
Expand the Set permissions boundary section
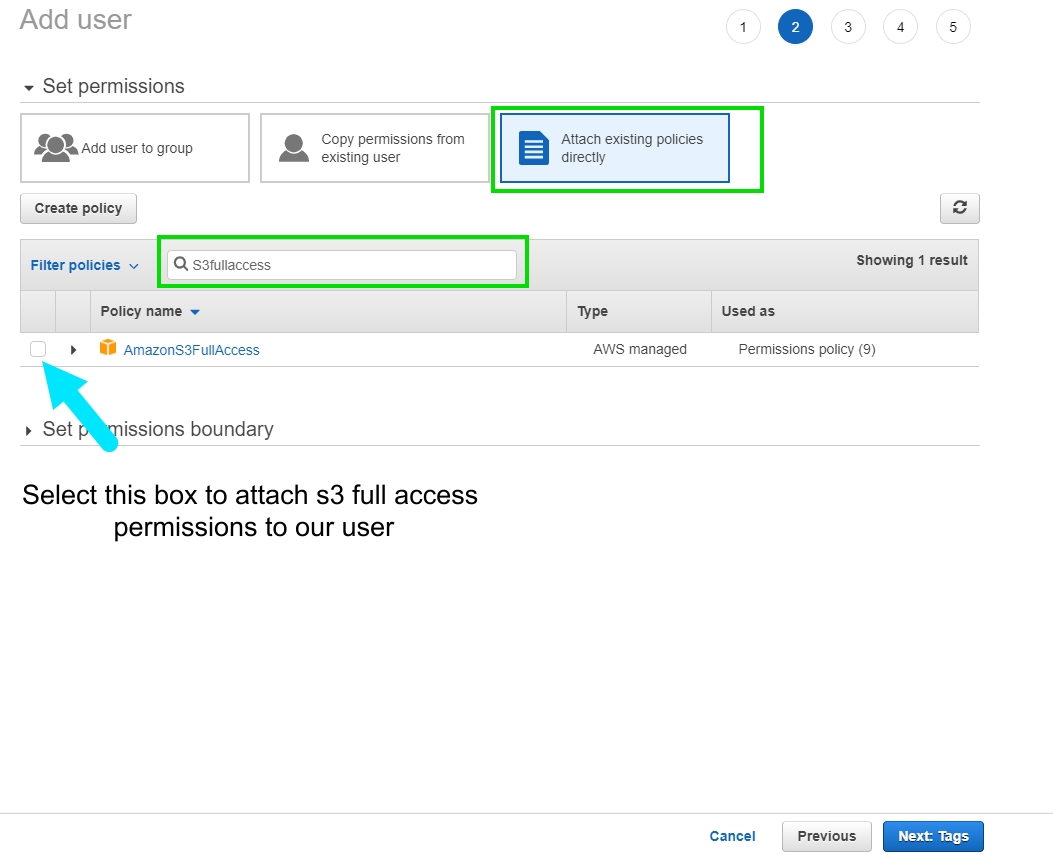(x=28, y=429)
